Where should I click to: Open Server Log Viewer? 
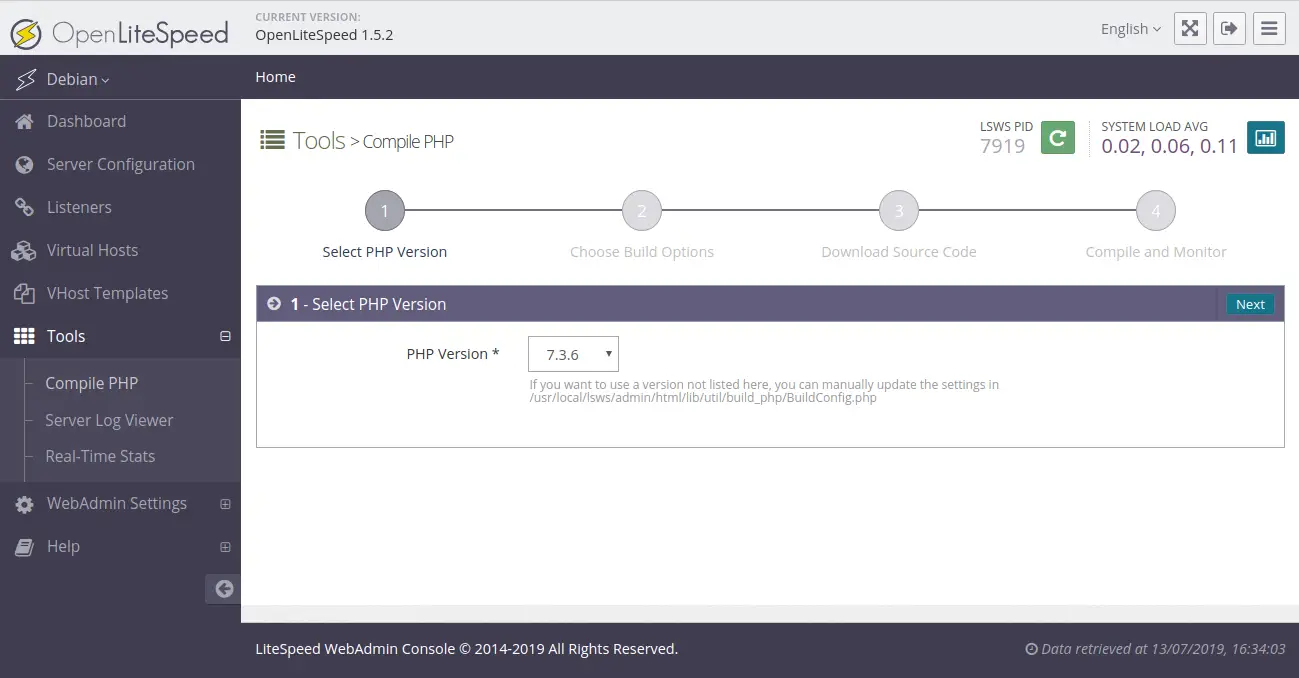(109, 420)
